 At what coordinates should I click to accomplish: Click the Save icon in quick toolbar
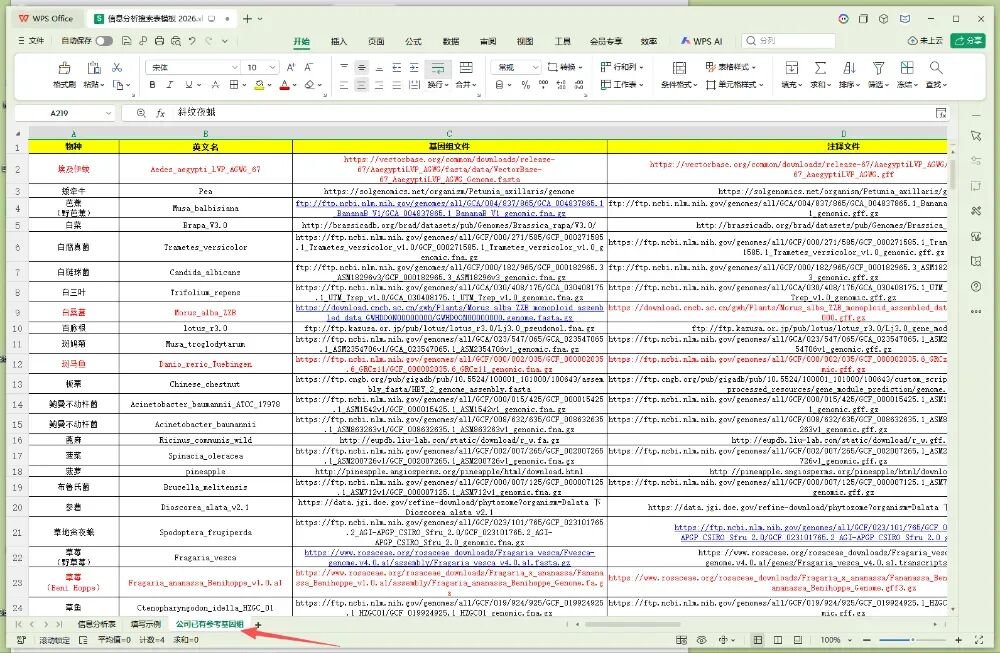(126, 41)
